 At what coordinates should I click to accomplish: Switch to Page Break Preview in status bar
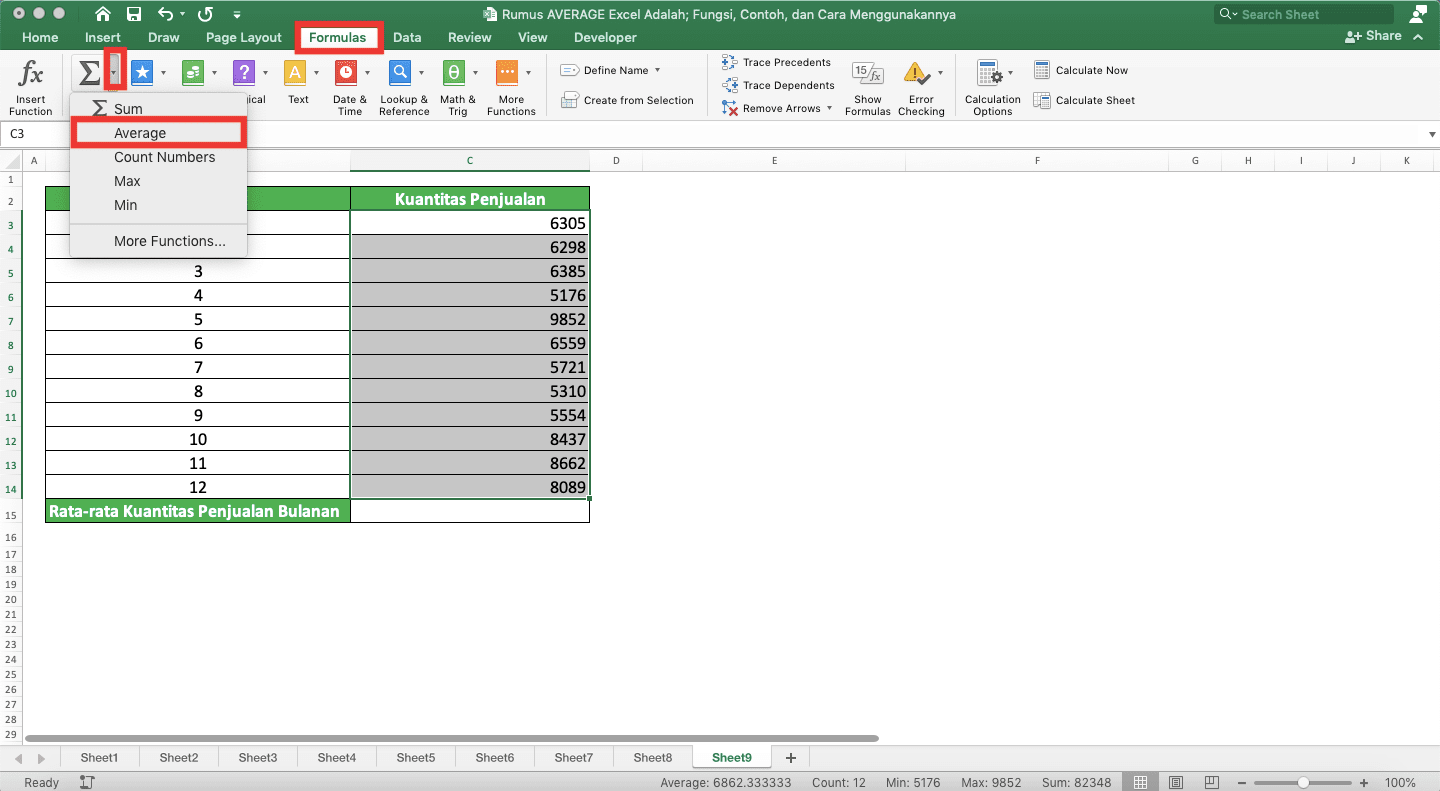[1212, 783]
